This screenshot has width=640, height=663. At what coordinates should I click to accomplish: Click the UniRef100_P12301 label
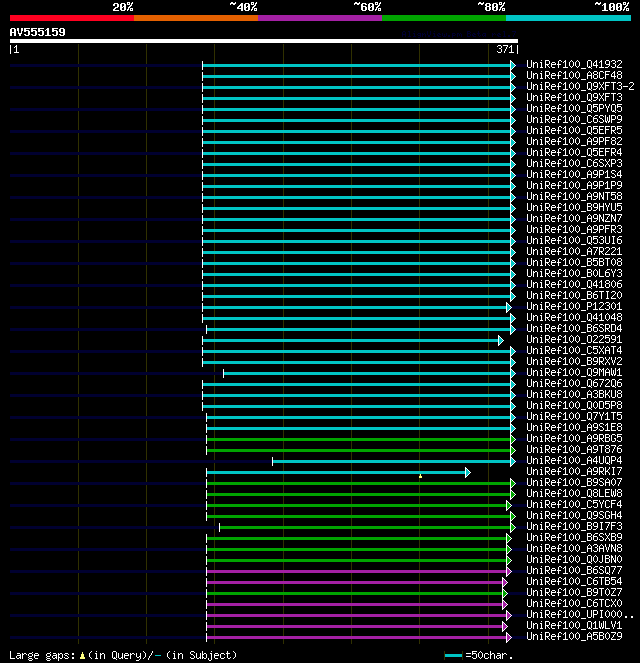[x=574, y=306]
